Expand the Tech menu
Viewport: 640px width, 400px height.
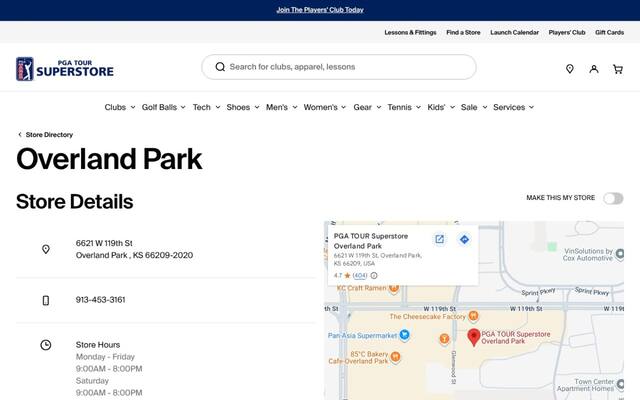(207, 107)
